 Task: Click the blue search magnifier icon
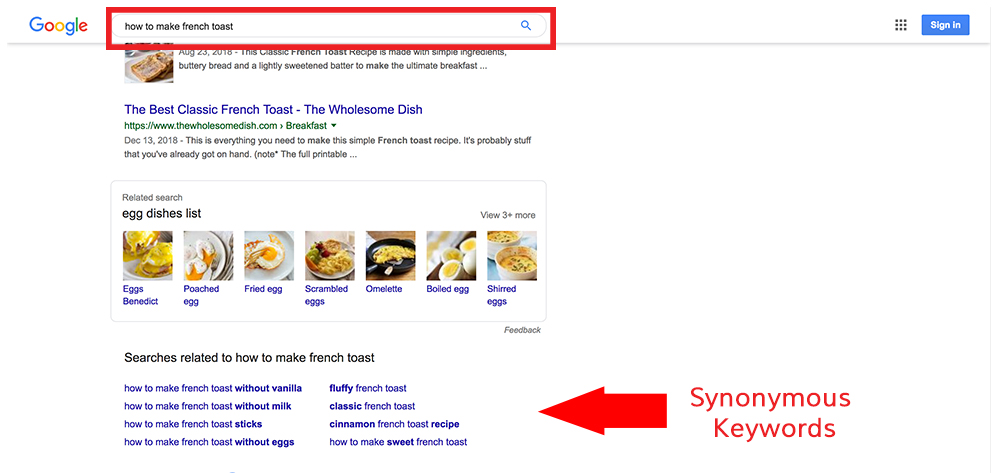point(526,25)
